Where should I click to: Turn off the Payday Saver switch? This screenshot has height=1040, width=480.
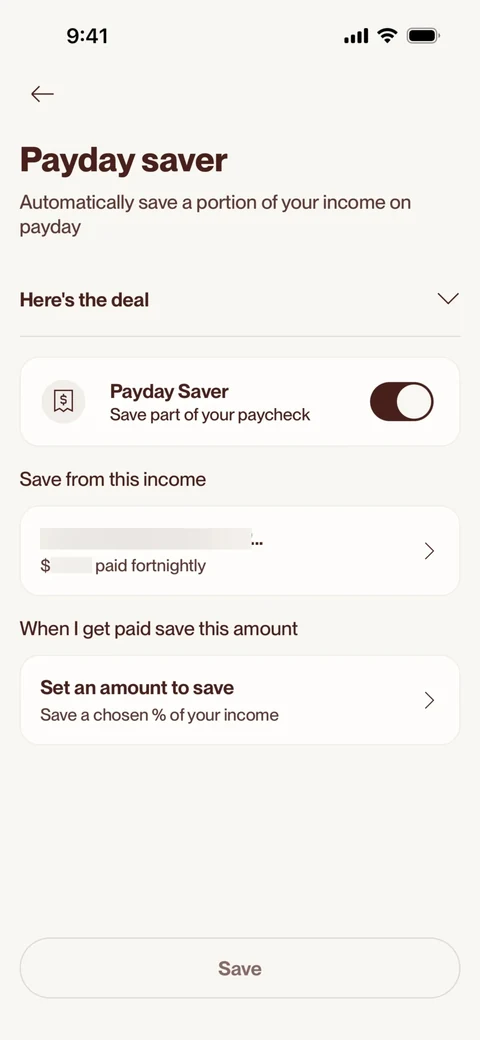(402, 401)
